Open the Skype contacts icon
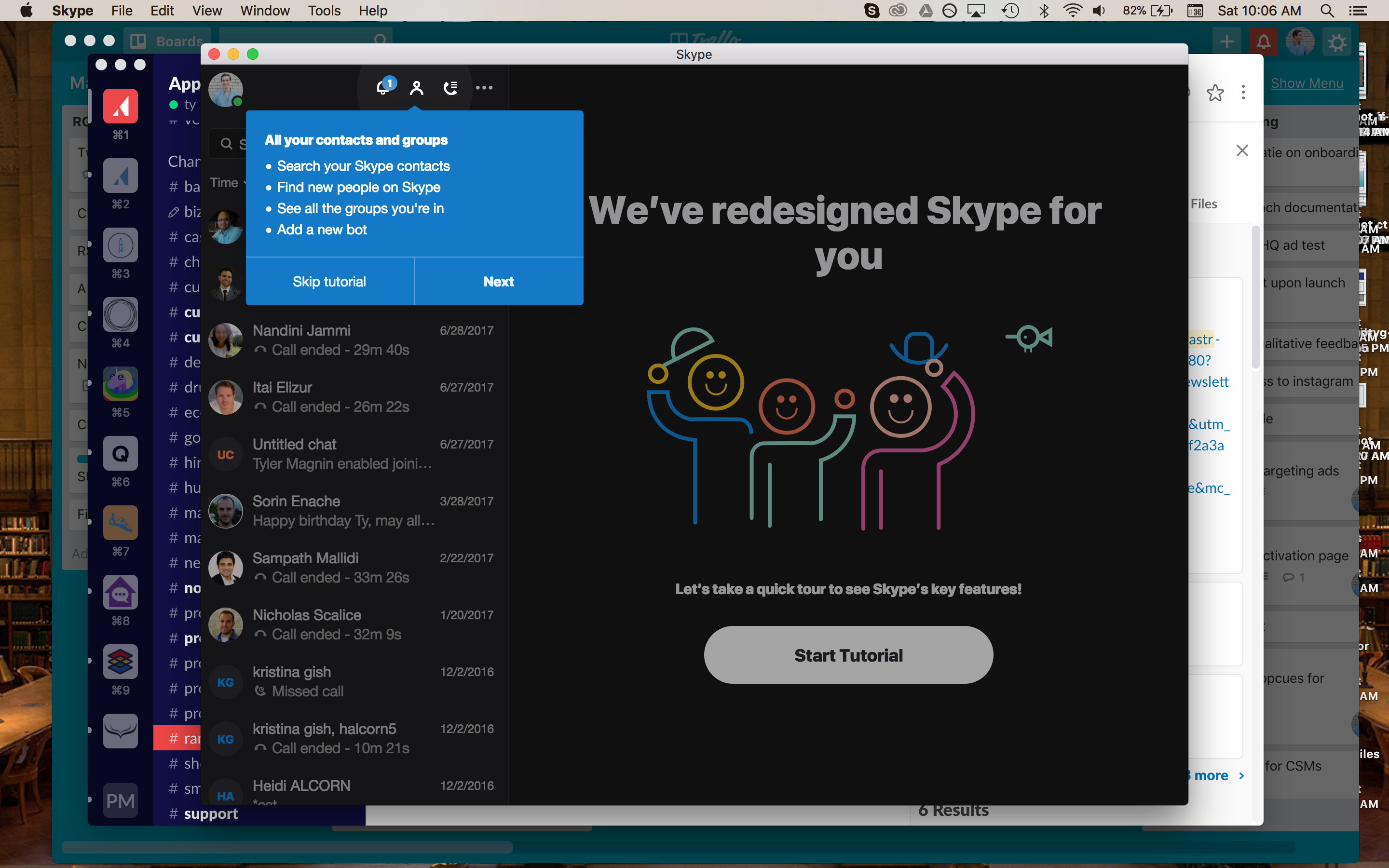 click(x=417, y=88)
